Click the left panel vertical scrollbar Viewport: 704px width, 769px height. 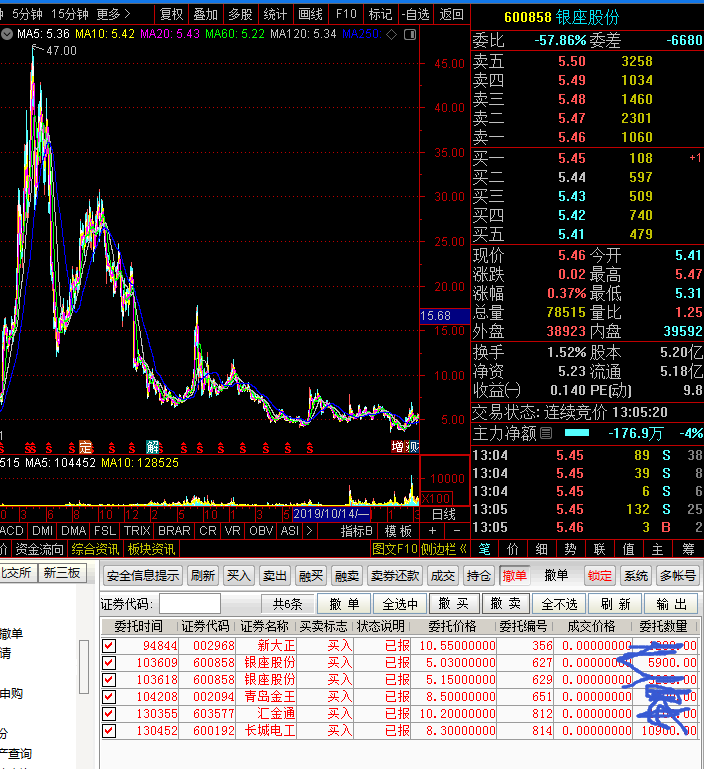84,667
